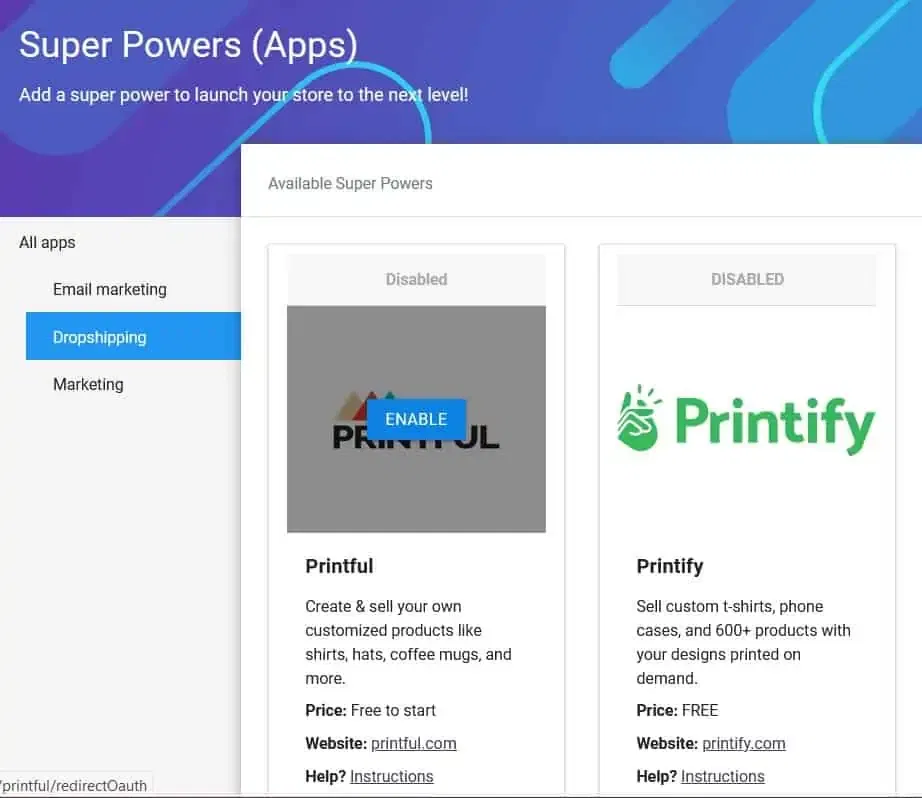Switch to the Available Super Powers tab
The image size is (922, 798).
[x=350, y=183]
